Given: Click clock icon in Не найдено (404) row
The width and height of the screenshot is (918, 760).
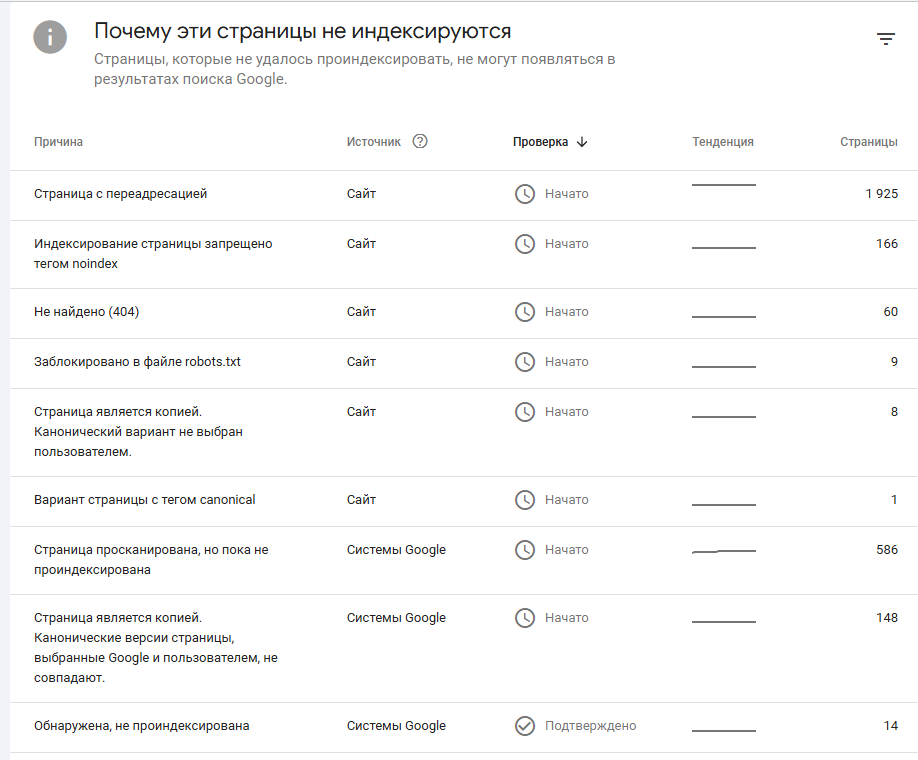Looking at the screenshot, I should (525, 311).
